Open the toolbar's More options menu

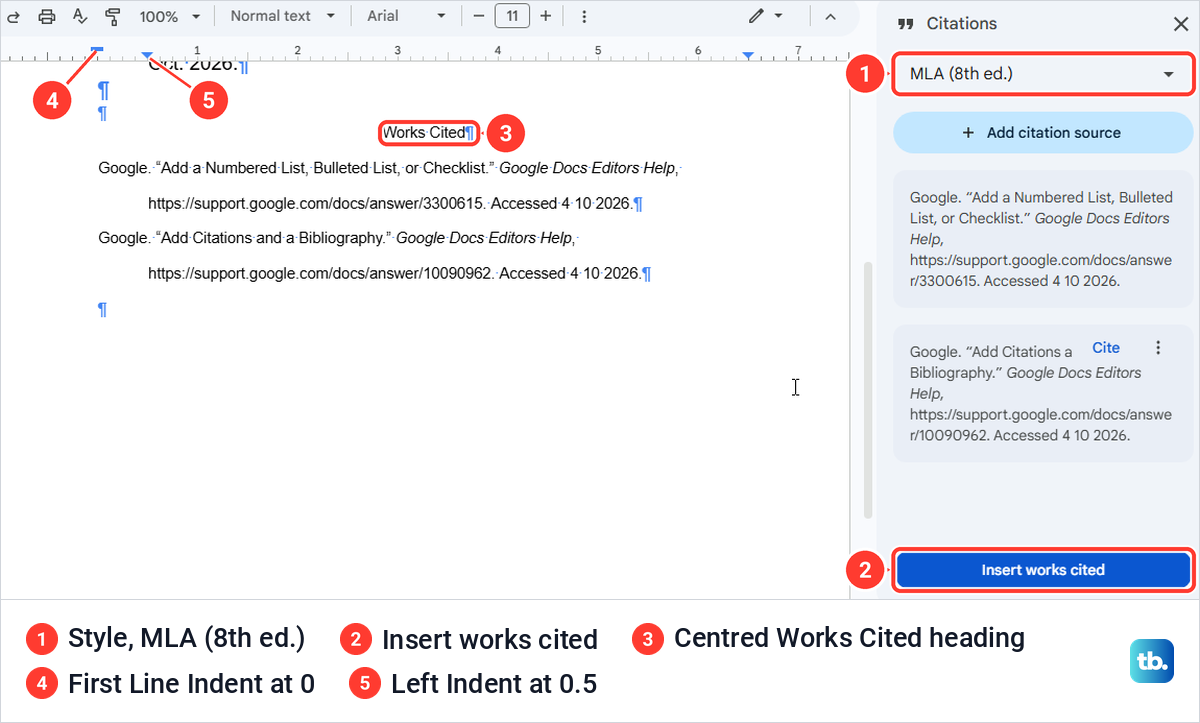[585, 16]
